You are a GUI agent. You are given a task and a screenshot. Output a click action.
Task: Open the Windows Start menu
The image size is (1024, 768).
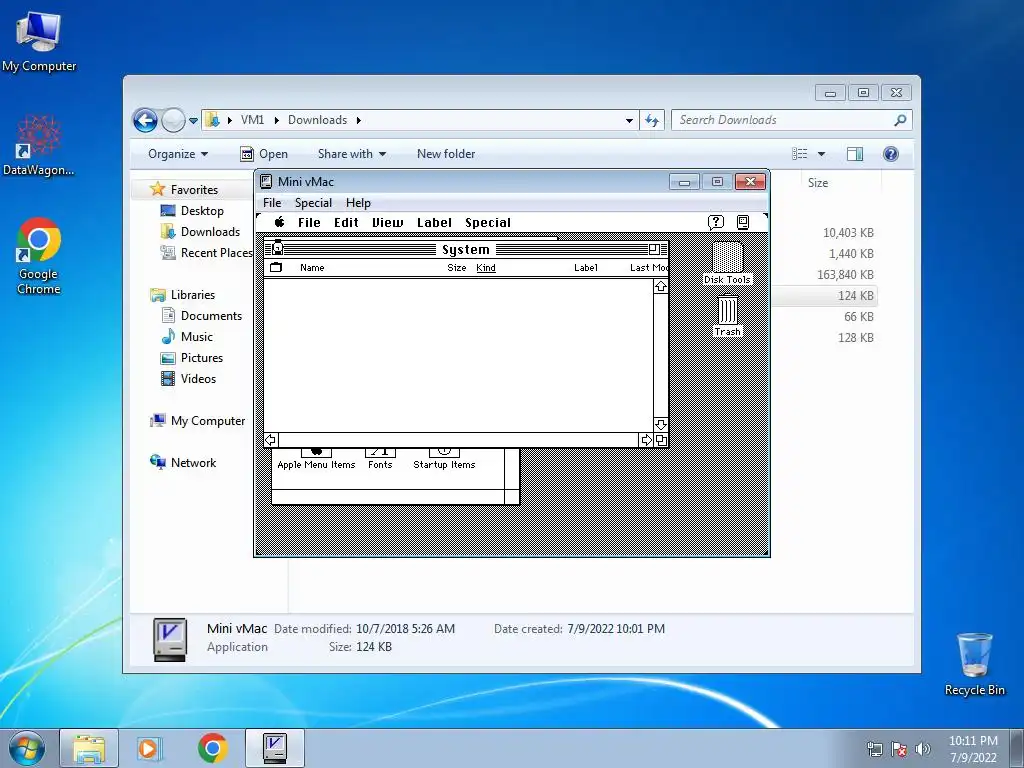click(x=27, y=748)
